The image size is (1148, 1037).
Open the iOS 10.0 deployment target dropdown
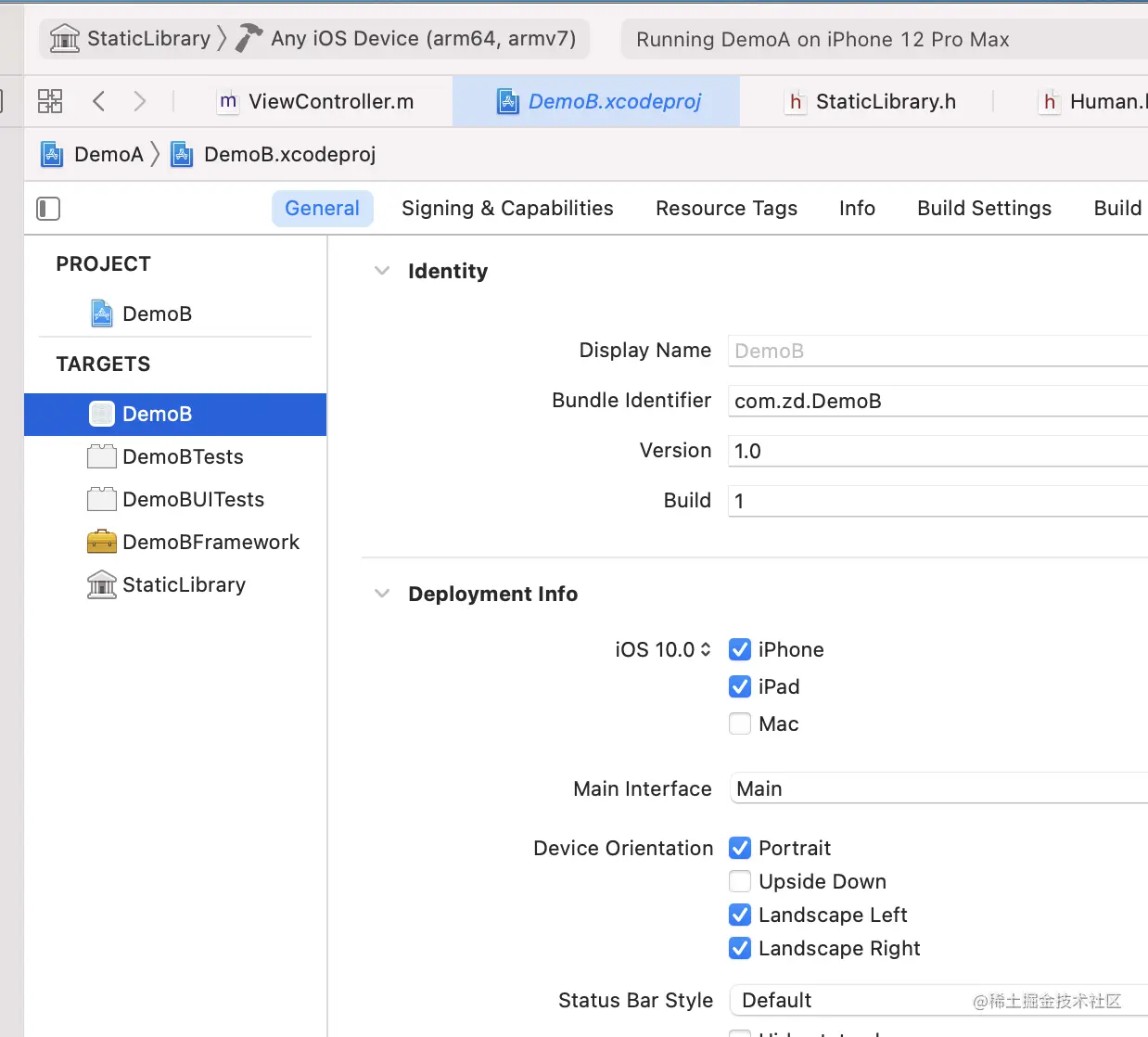coord(663,649)
